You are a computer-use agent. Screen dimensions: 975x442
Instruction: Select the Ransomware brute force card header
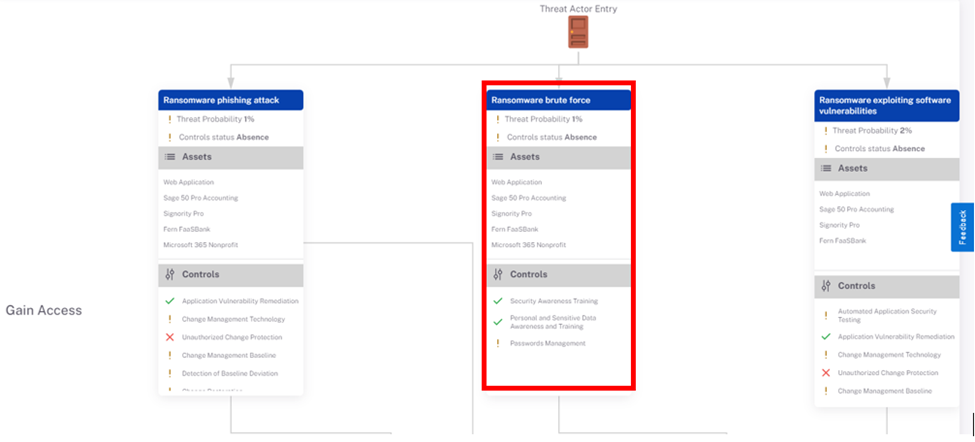pos(558,100)
